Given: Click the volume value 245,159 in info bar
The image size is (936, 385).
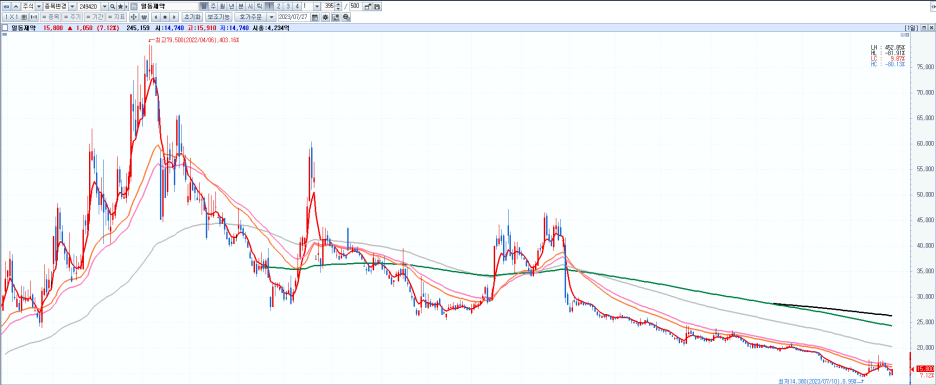Looking at the screenshot, I should point(137,27).
